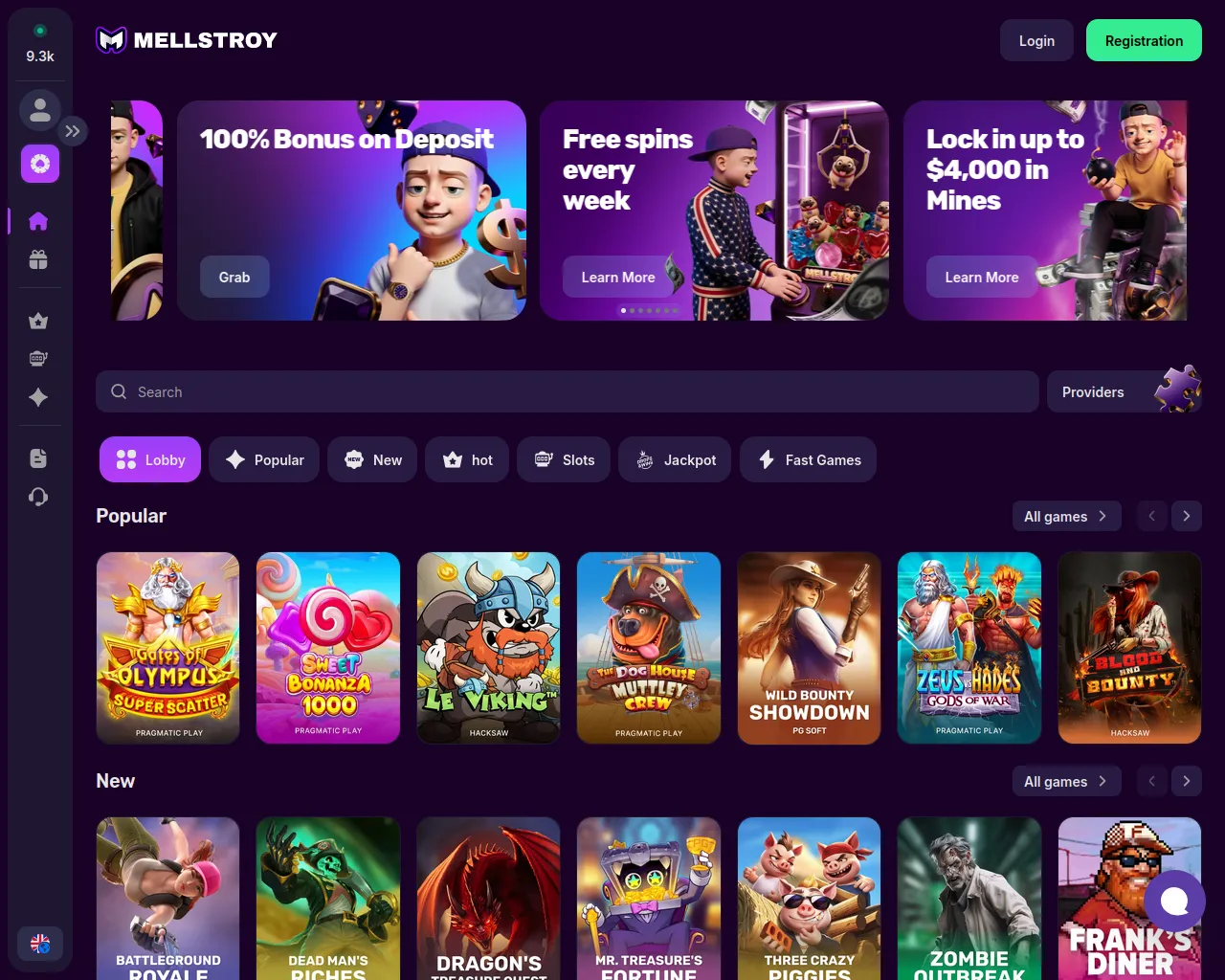Viewport: 1225px width, 980px height.
Task: Select the Popular category tab
Action: (x=264, y=459)
